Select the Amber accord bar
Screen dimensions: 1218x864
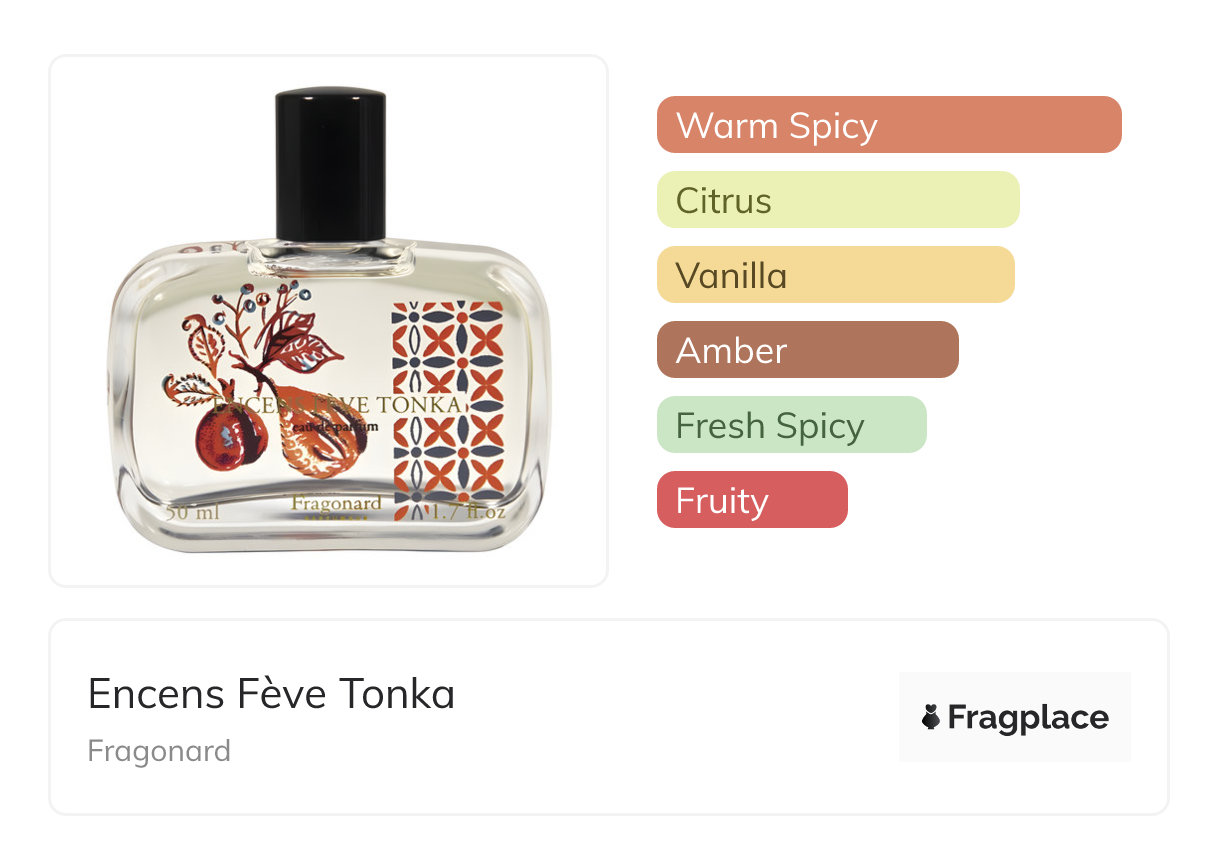808,350
